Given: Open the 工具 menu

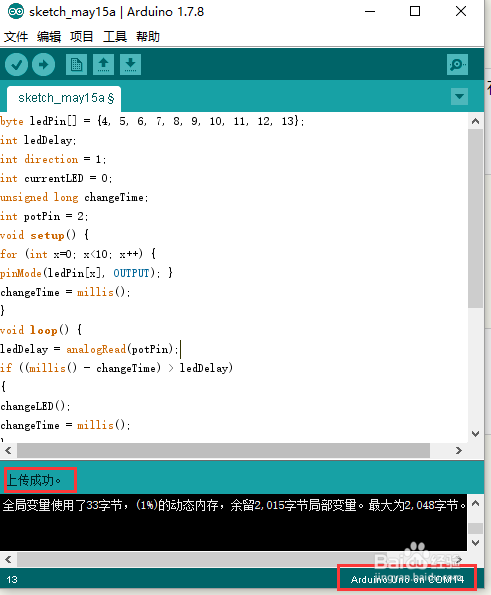Looking at the screenshot, I should tap(115, 37).
